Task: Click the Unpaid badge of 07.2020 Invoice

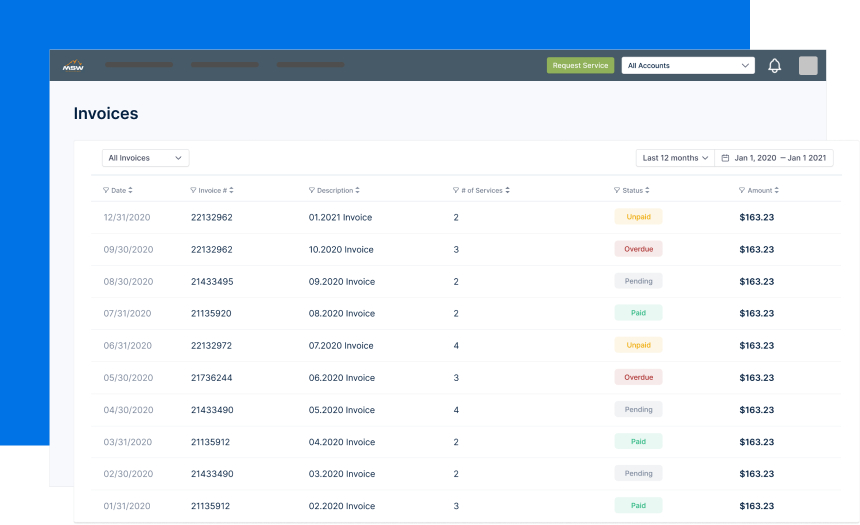Action: coord(638,345)
